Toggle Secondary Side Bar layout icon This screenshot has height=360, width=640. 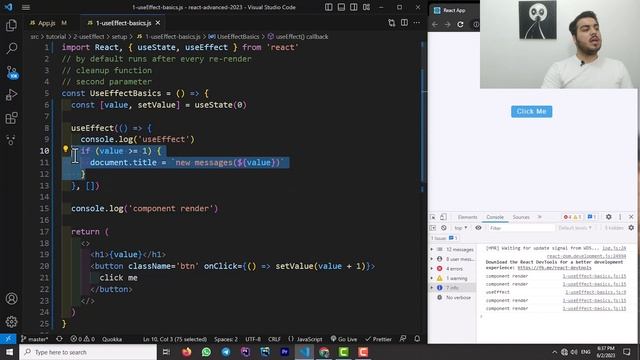tap(354, 7)
